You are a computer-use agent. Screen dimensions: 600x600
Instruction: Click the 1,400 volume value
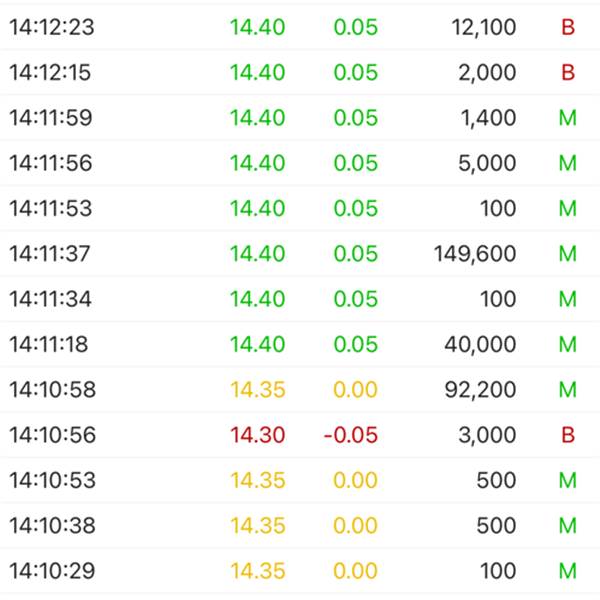coord(489,118)
